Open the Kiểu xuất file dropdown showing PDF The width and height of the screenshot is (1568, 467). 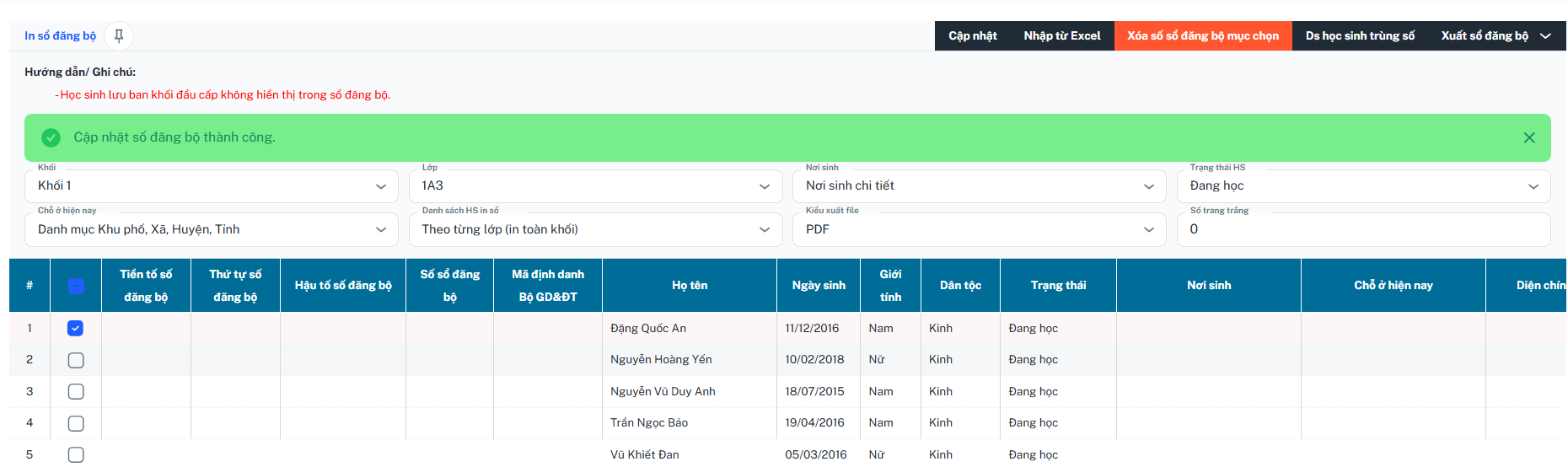pos(979,229)
